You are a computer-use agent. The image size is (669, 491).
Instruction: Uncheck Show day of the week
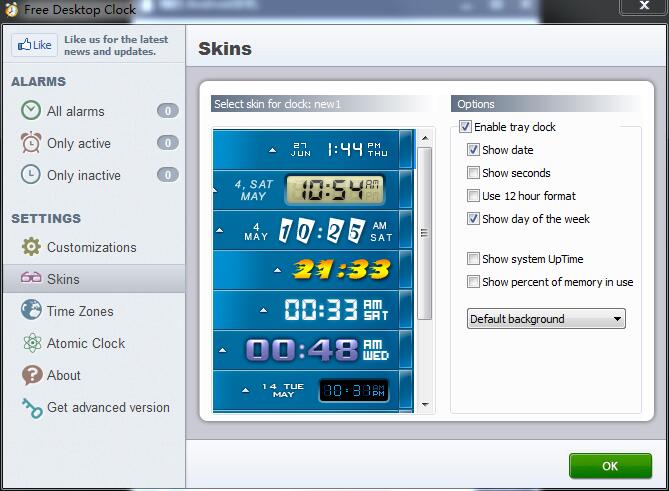coord(474,219)
